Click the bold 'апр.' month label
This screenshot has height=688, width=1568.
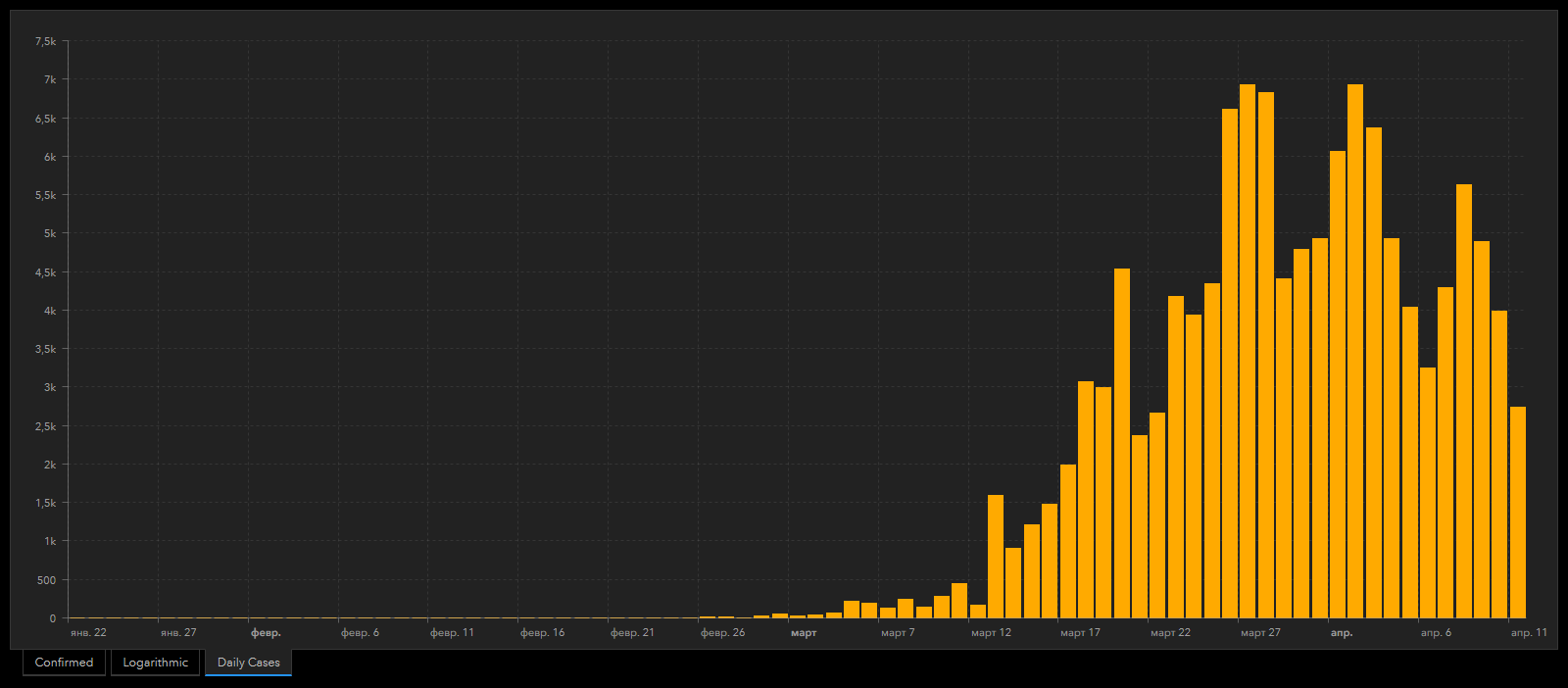point(1342,633)
